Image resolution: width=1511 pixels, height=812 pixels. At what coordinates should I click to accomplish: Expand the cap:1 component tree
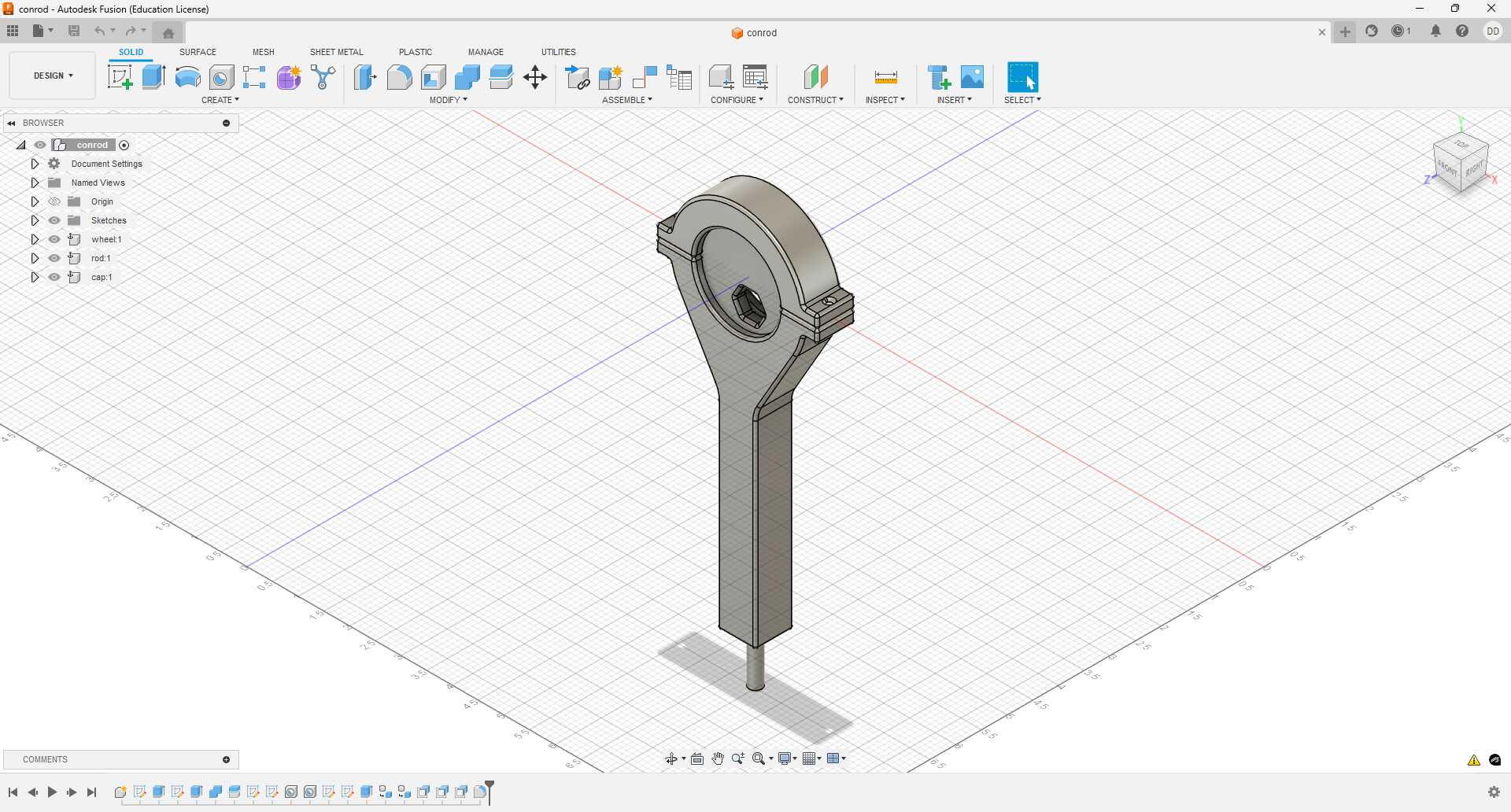click(35, 277)
